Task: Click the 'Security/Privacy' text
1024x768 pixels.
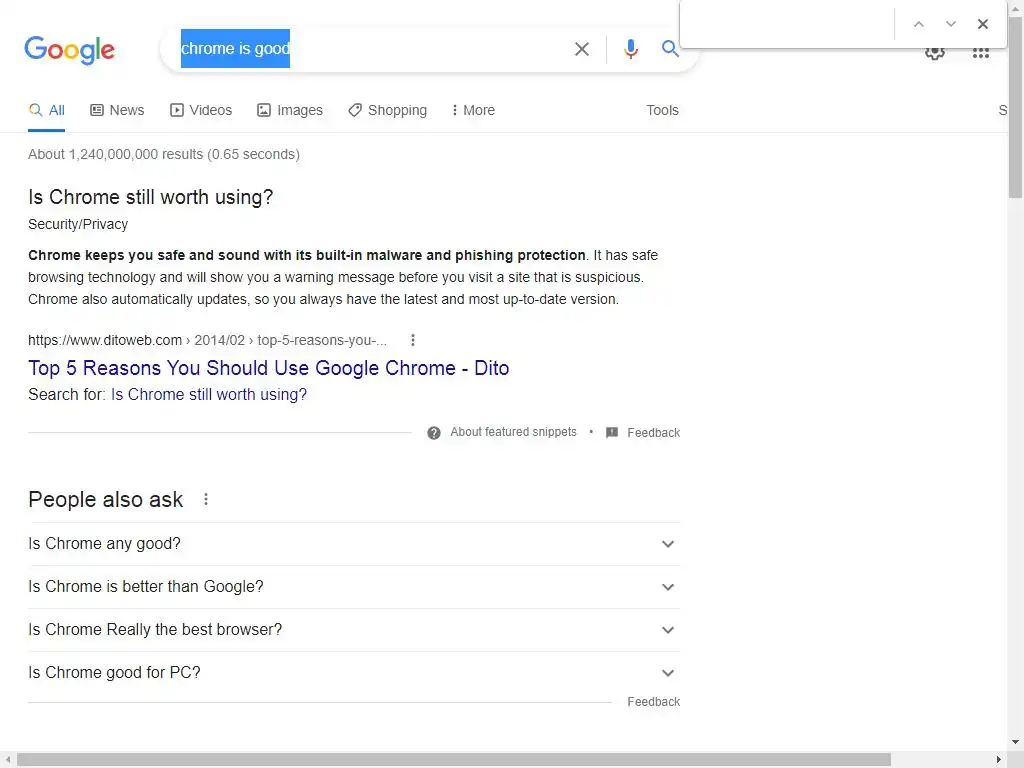Action: [x=78, y=225]
